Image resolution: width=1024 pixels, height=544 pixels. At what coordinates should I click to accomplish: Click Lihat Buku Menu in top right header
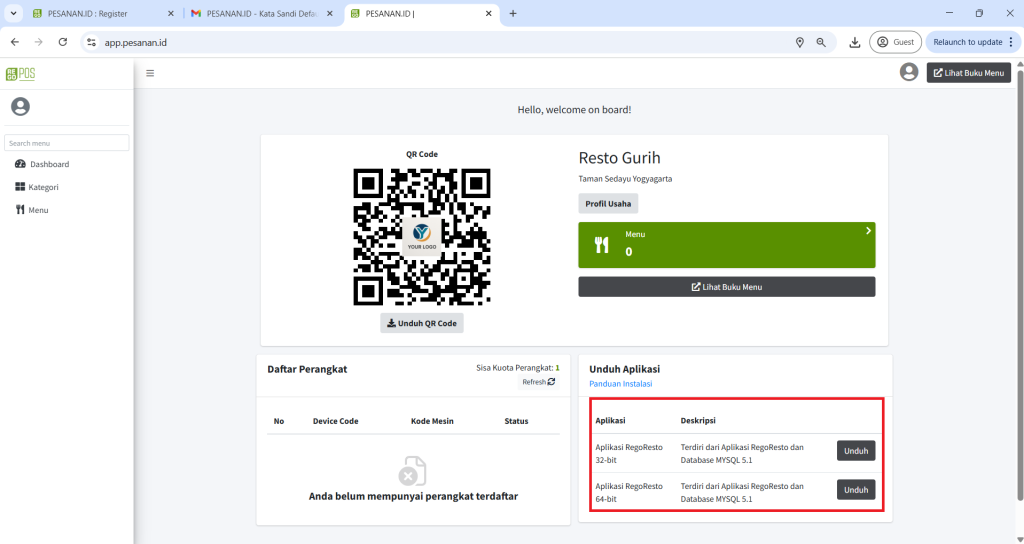[968, 73]
